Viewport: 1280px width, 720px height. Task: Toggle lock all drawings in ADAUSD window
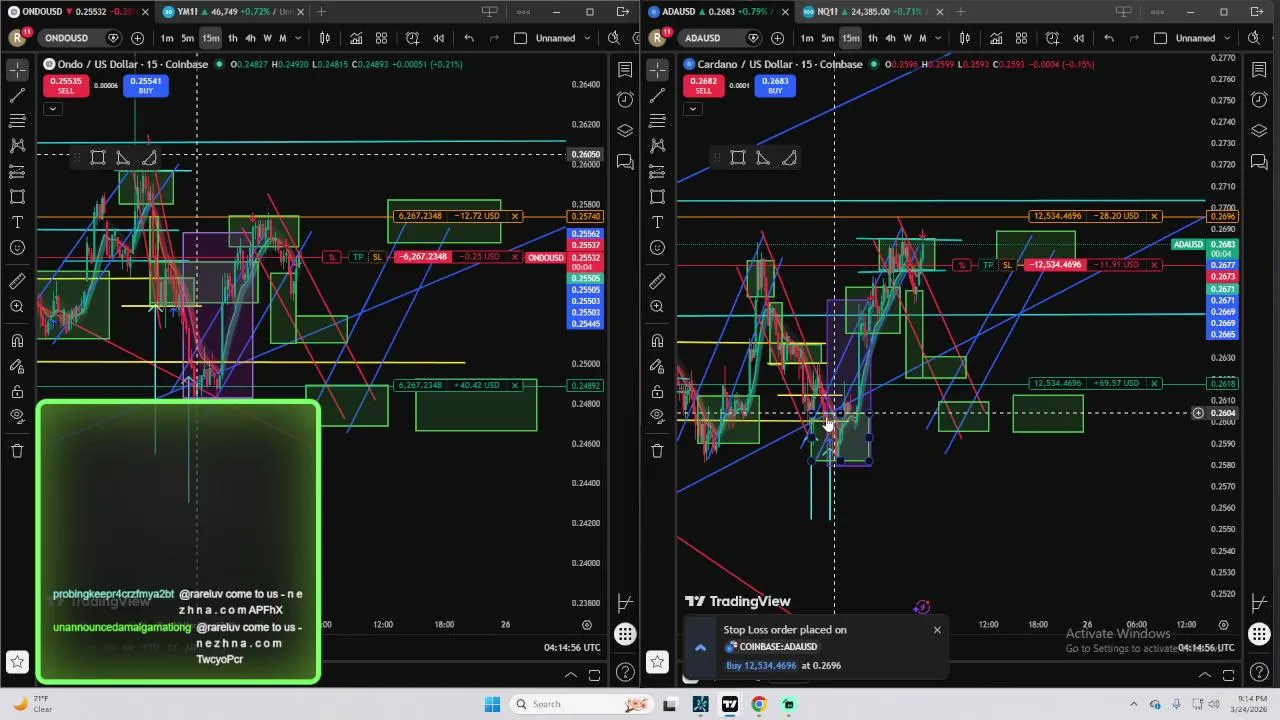pyautogui.click(x=657, y=391)
